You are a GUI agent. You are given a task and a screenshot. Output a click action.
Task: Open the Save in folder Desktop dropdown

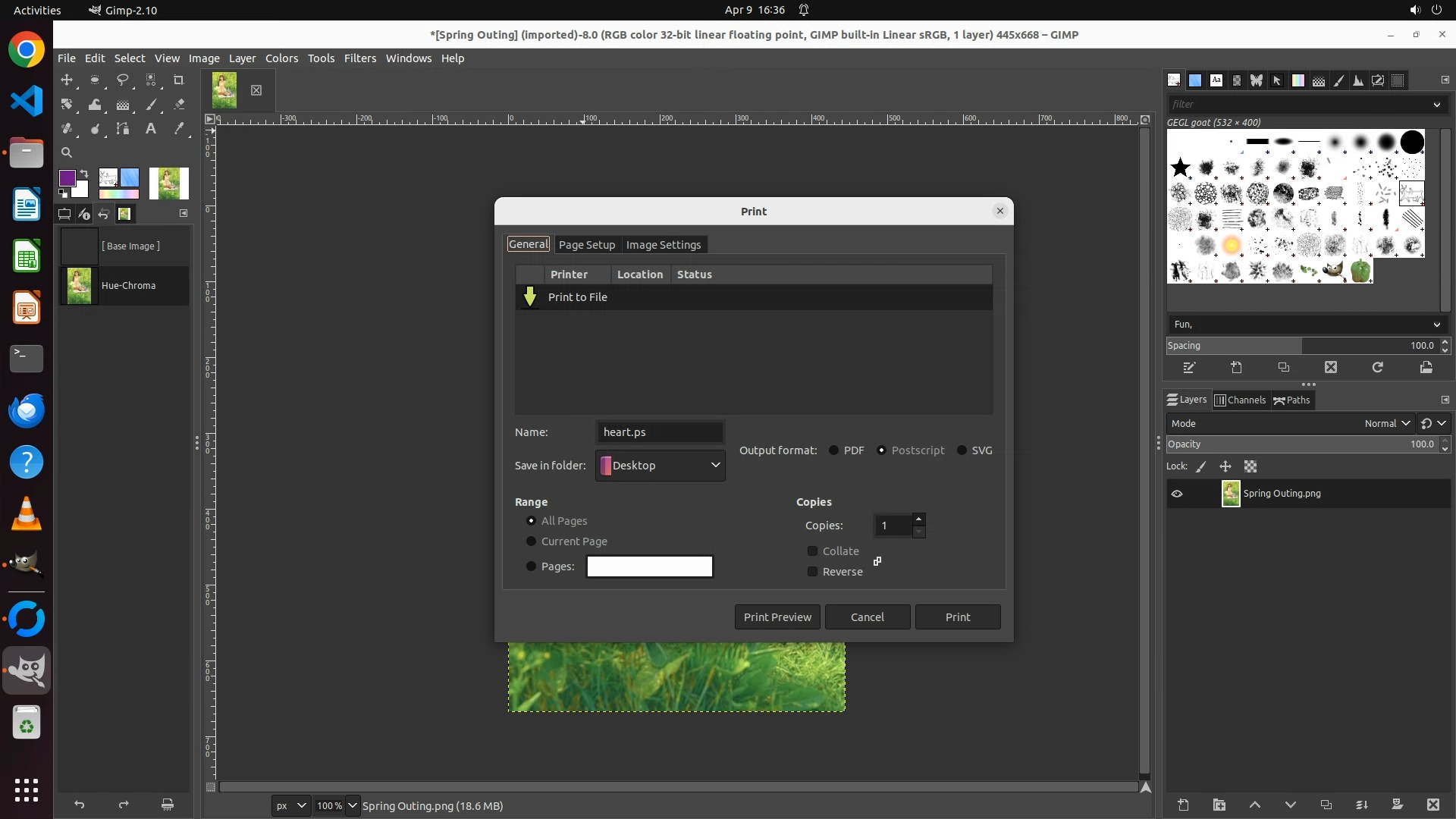661,466
